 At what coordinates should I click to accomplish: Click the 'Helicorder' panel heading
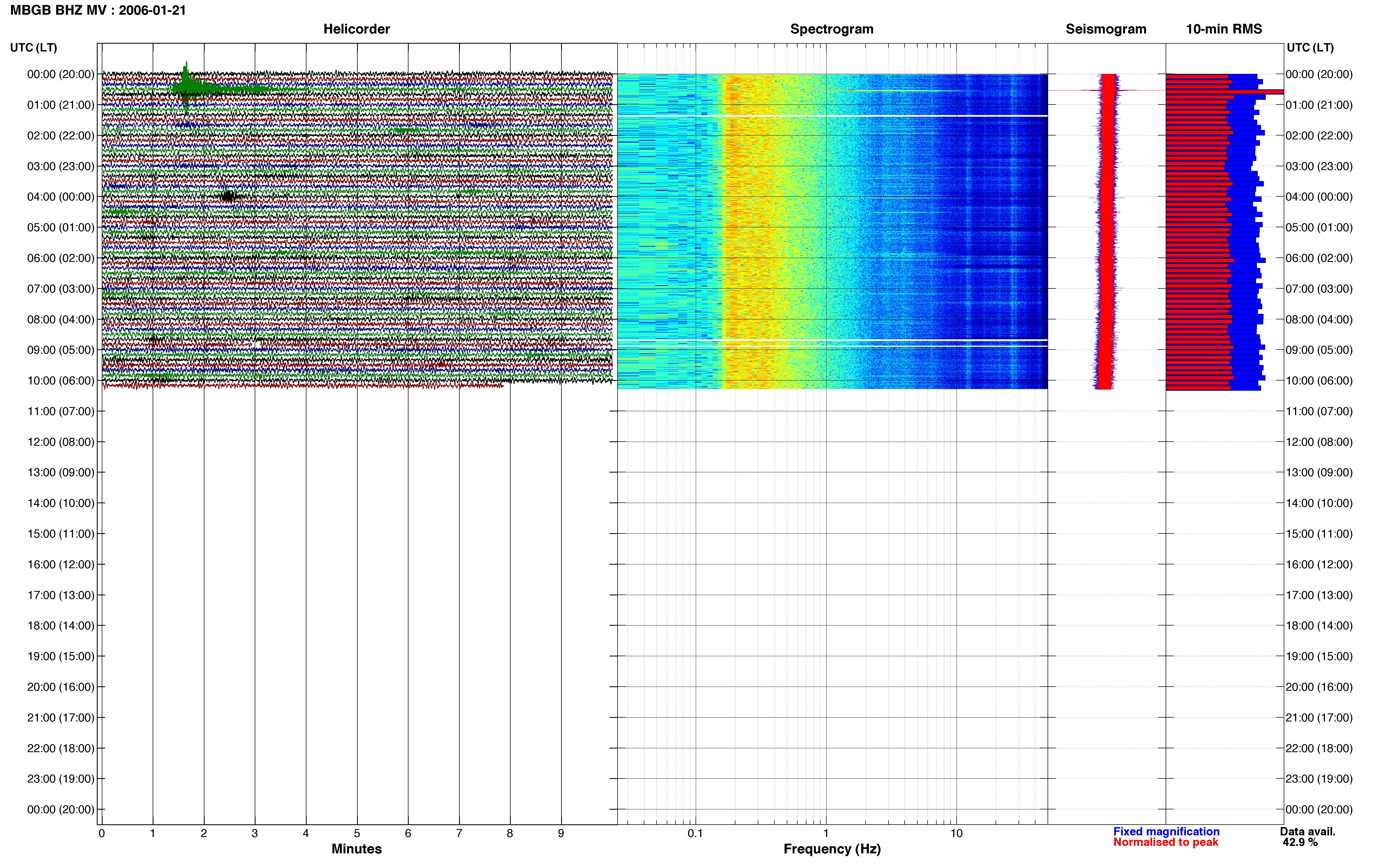pyautogui.click(x=356, y=29)
